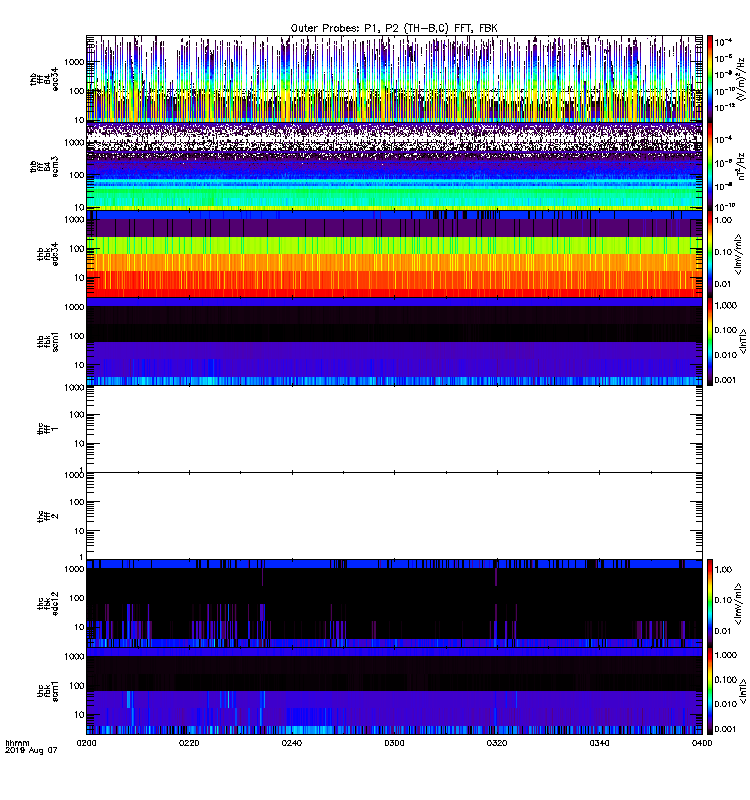
Task: Click the 0340 time axis label
Action: (x=599, y=743)
